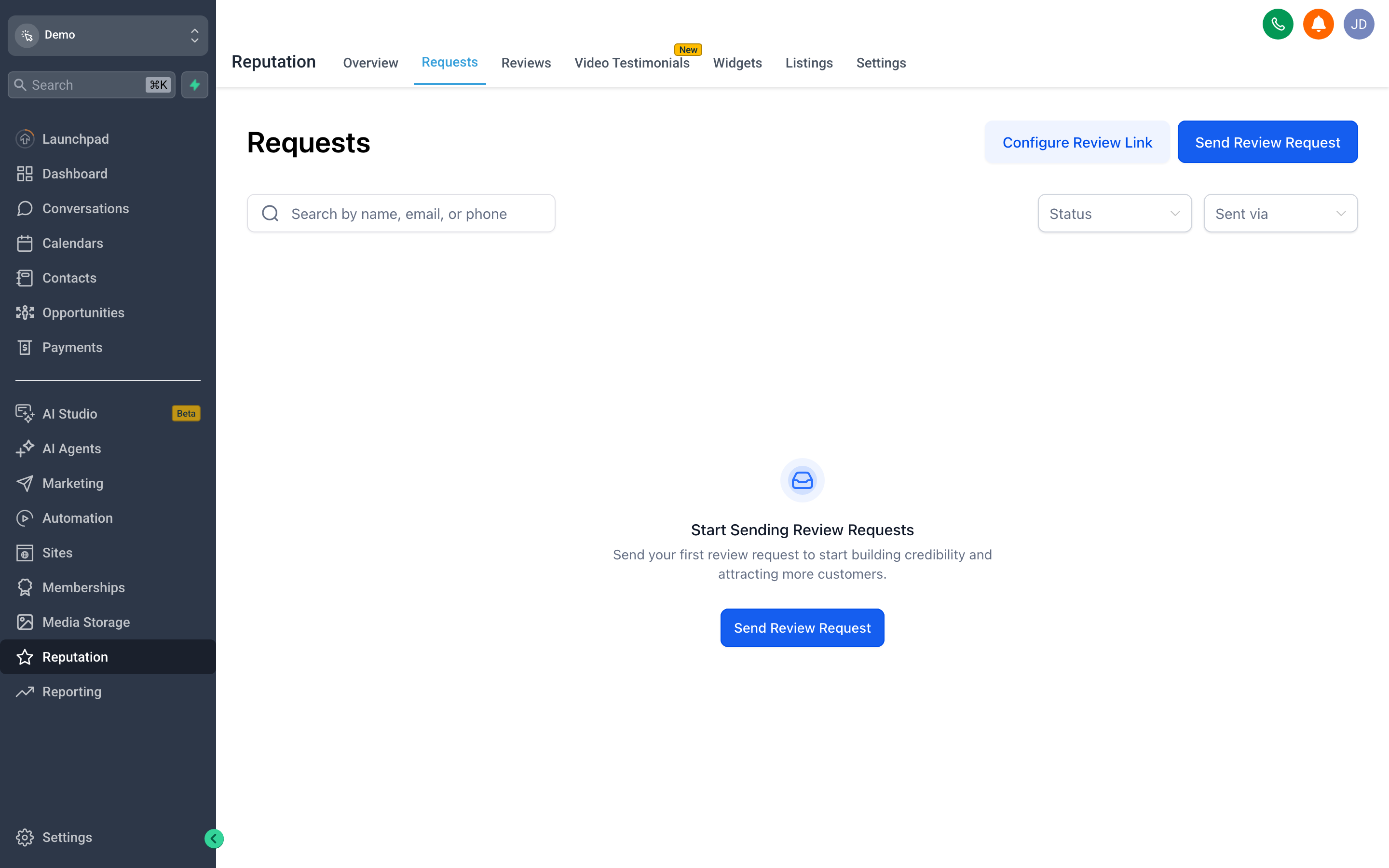Expand the Demo account switcher
Viewport: 1389px width, 868px height.
point(108,35)
